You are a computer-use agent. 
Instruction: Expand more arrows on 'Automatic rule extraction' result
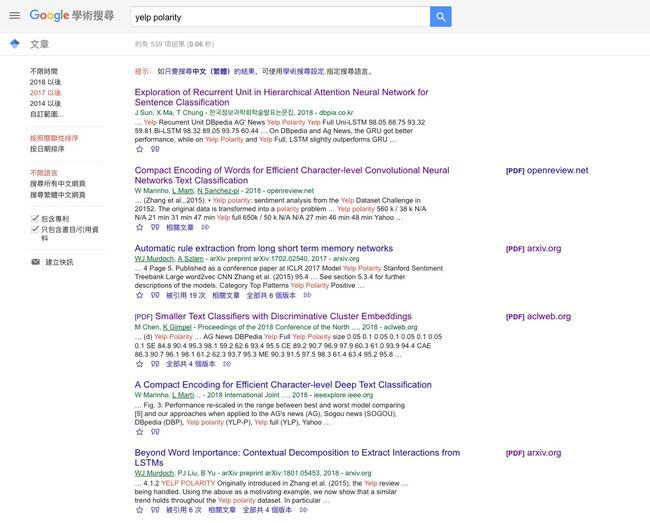pos(307,295)
